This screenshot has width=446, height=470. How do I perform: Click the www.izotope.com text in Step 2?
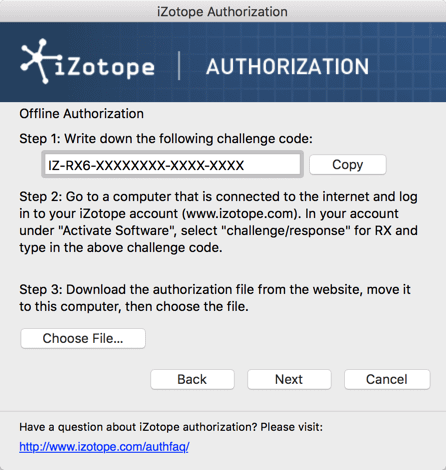tap(240, 214)
